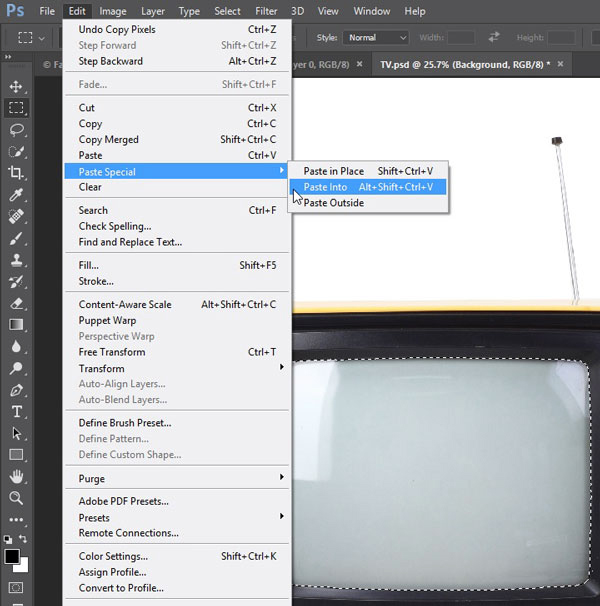This screenshot has height=606, width=600.
Task: Select the Horizontal Type tool
Action: [x=16, y=412]
